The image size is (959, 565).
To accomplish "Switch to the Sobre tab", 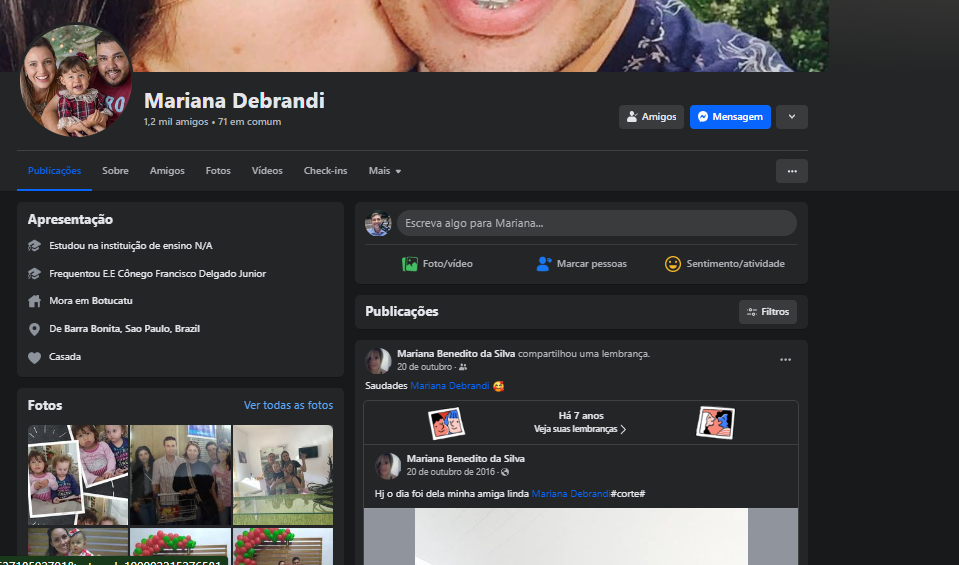I will (115, 171).
